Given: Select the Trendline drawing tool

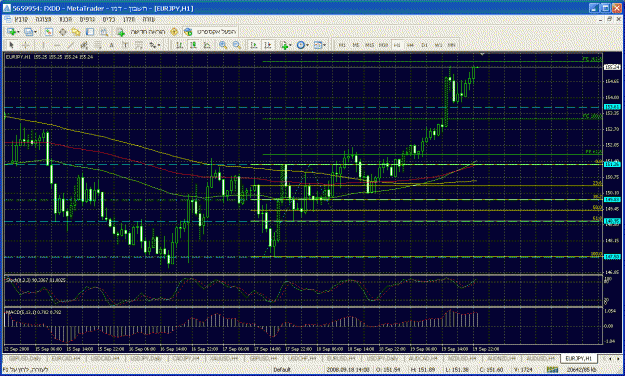Looking at the screenshot, I should point(71,45).
